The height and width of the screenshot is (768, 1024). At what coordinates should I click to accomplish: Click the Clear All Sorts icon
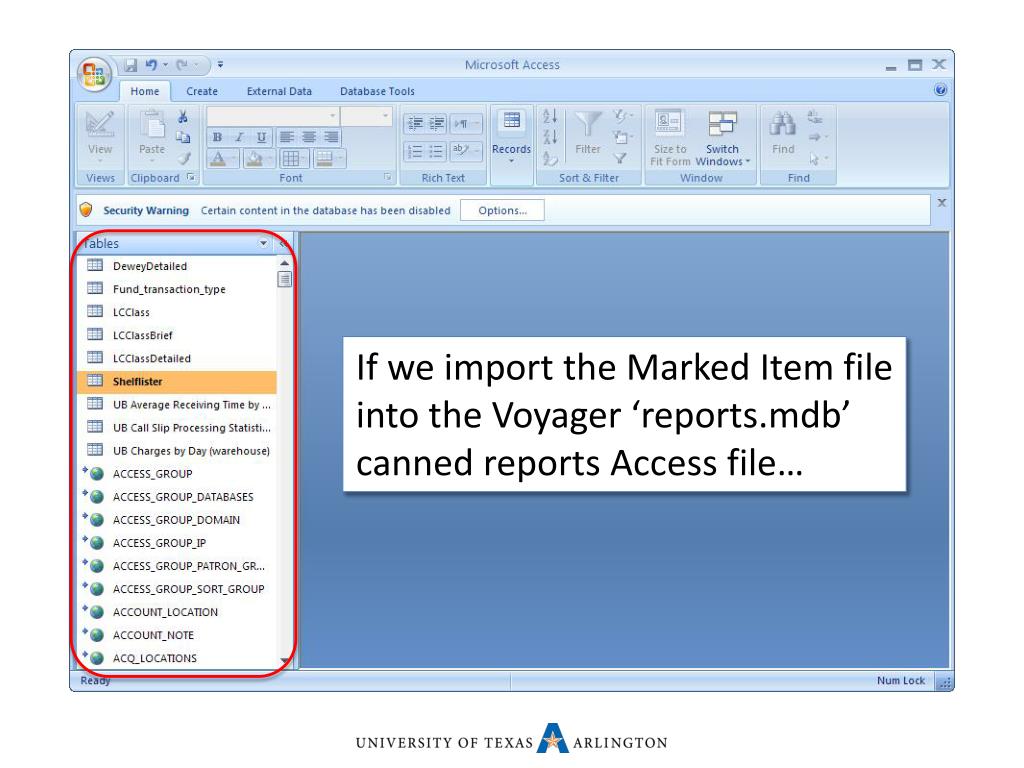550,158
